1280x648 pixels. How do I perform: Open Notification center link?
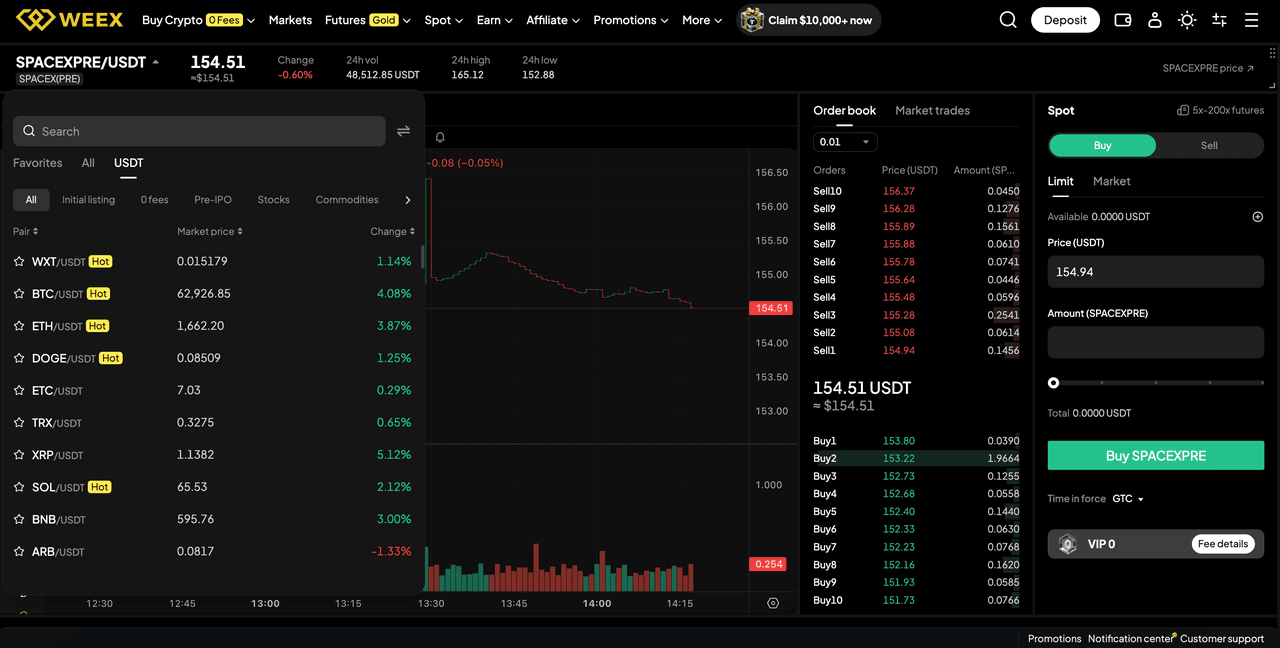[x=1132, y=638]
